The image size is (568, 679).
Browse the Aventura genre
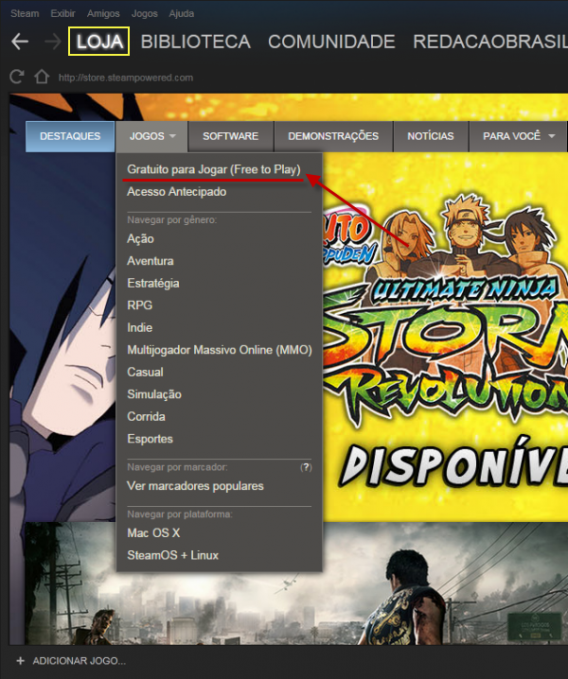(150, 261)
